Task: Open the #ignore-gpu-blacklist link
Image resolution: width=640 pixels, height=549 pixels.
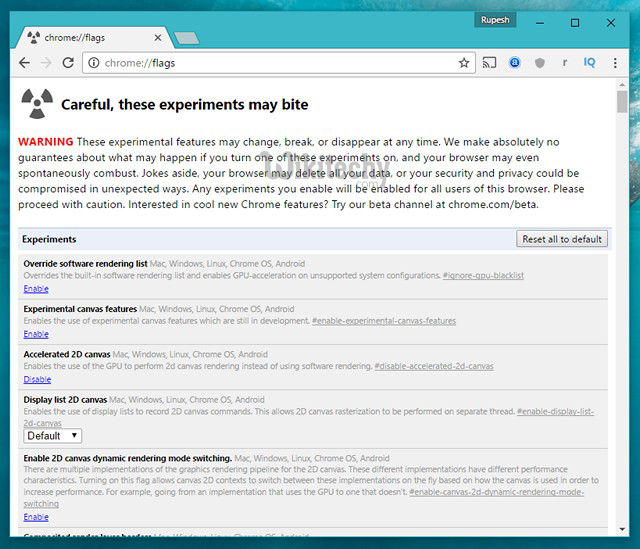Action: click(x=483, y=275)
